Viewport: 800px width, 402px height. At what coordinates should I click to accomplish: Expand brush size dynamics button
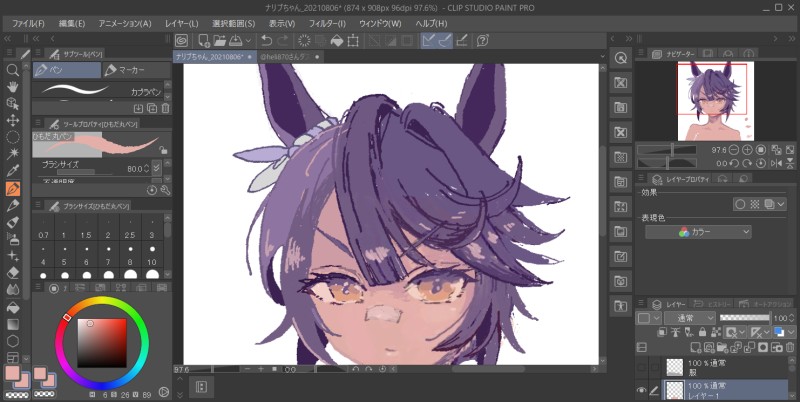tap(157, 168)
